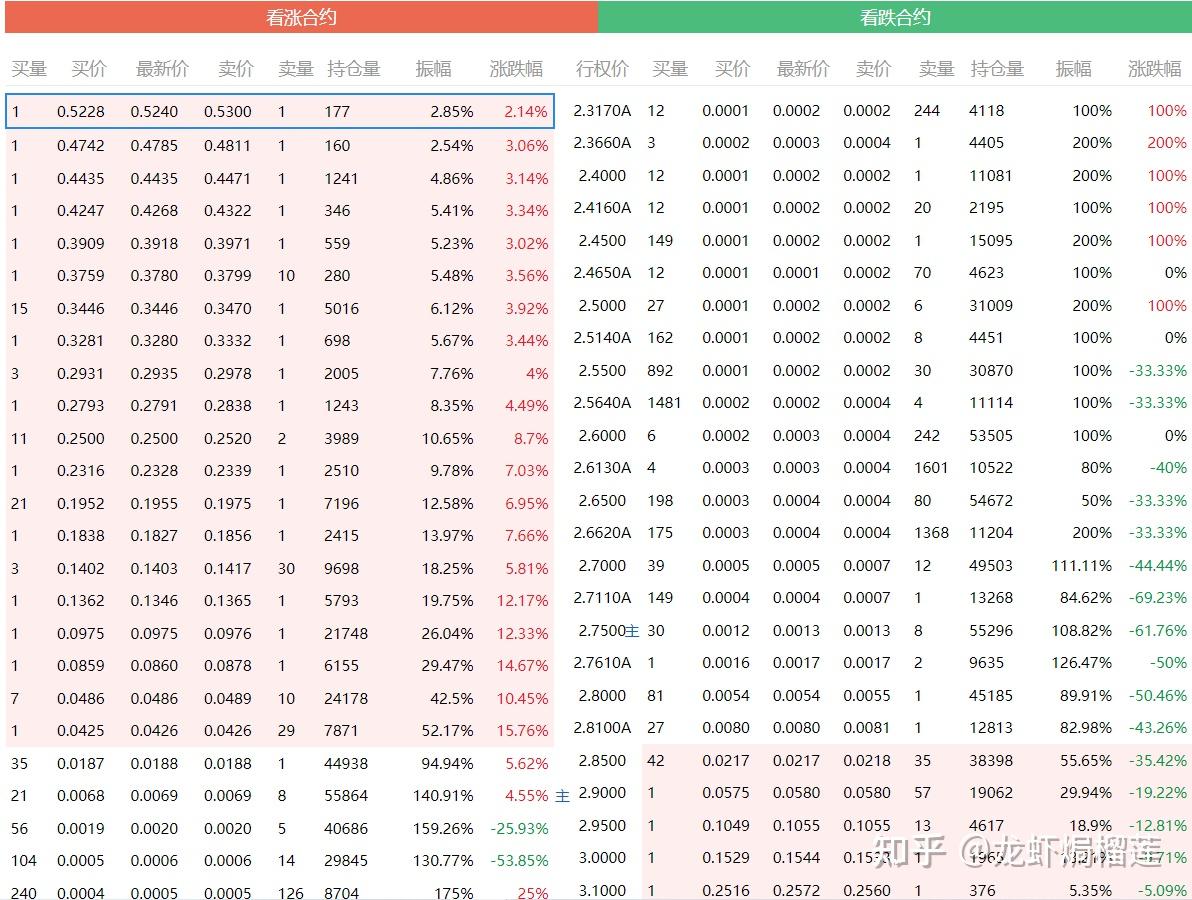Click put buy volume 1481
The width and height of the screenshot is (1192, 900).
click(664, 403)
